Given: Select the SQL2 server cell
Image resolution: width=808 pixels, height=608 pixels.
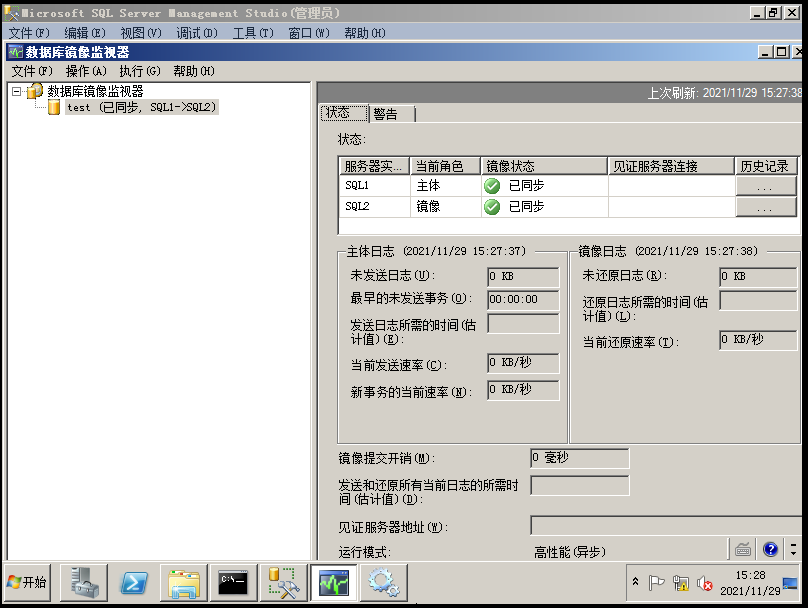Looking at the screenshot, I should point(375,207).
